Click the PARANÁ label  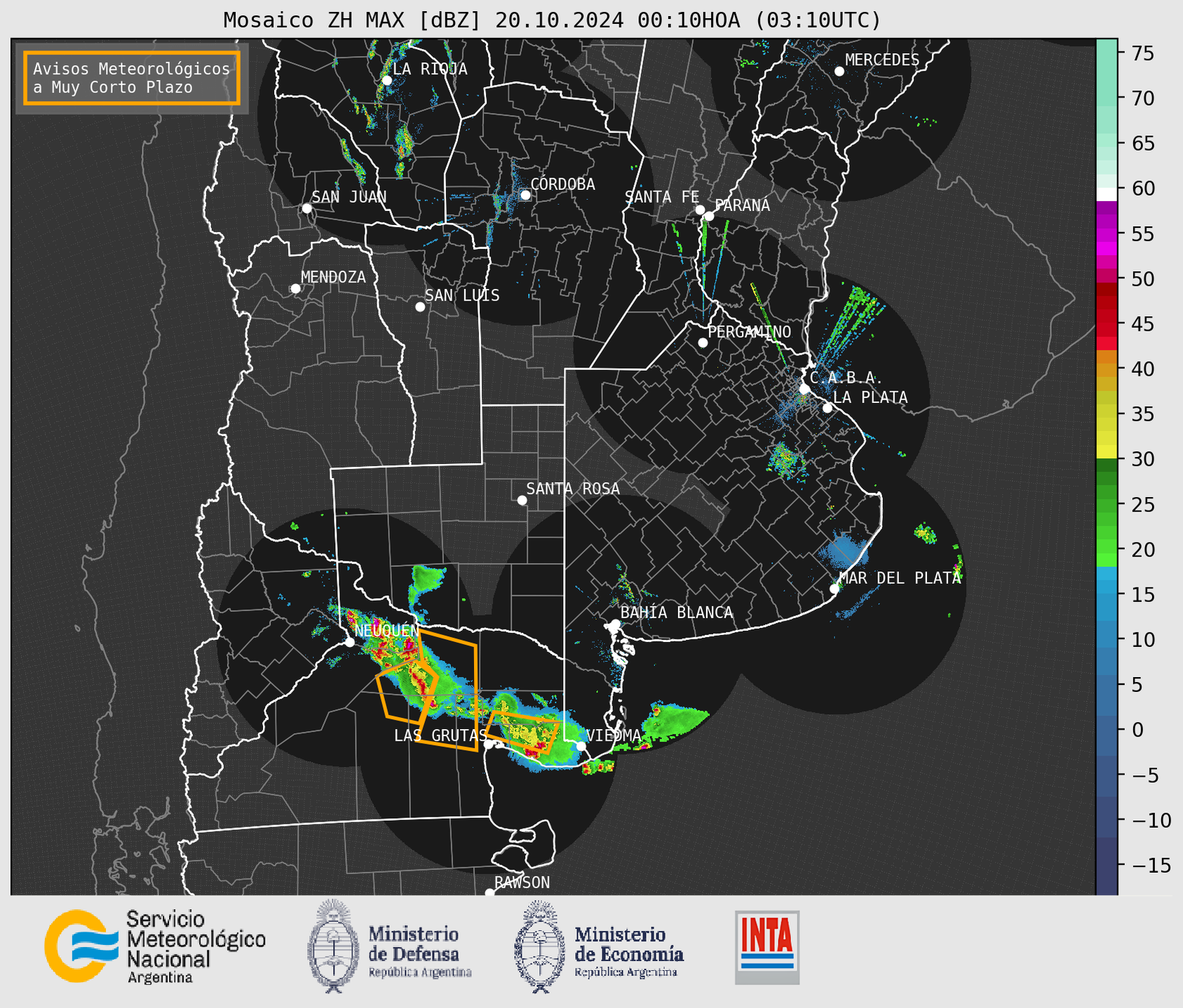[742, 205]
